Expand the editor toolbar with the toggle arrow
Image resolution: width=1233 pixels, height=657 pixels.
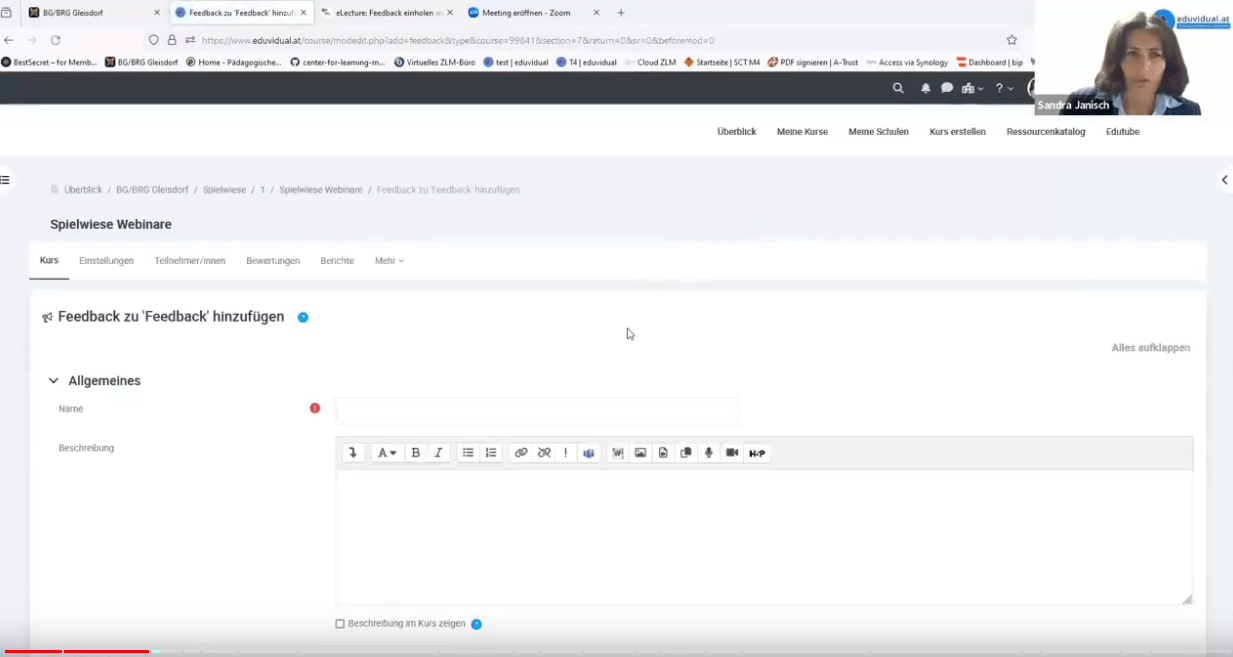pyautogui.click(x=352, y=453)
